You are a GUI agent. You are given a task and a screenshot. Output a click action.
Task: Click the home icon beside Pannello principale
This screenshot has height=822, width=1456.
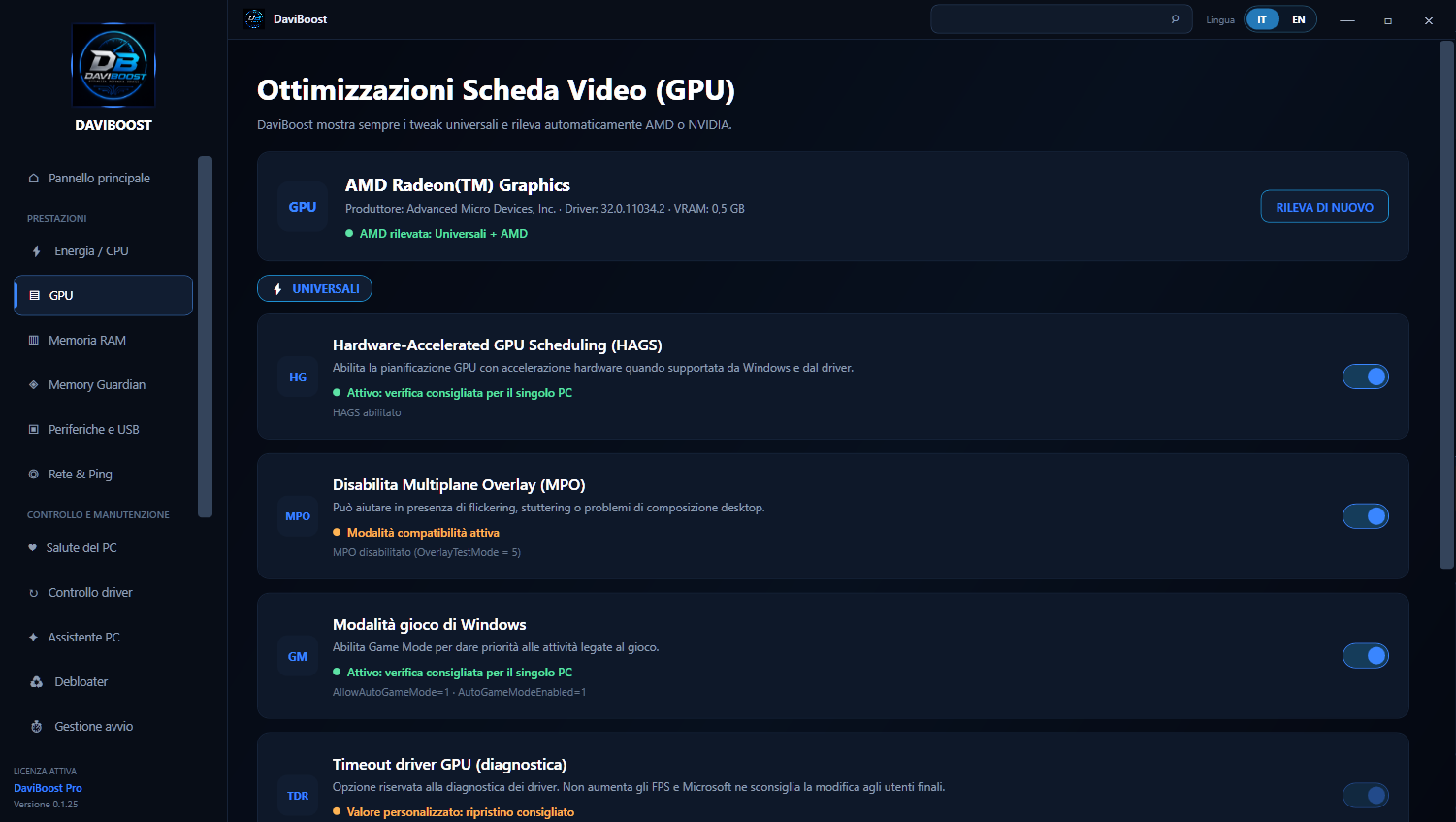click(34, 179)
